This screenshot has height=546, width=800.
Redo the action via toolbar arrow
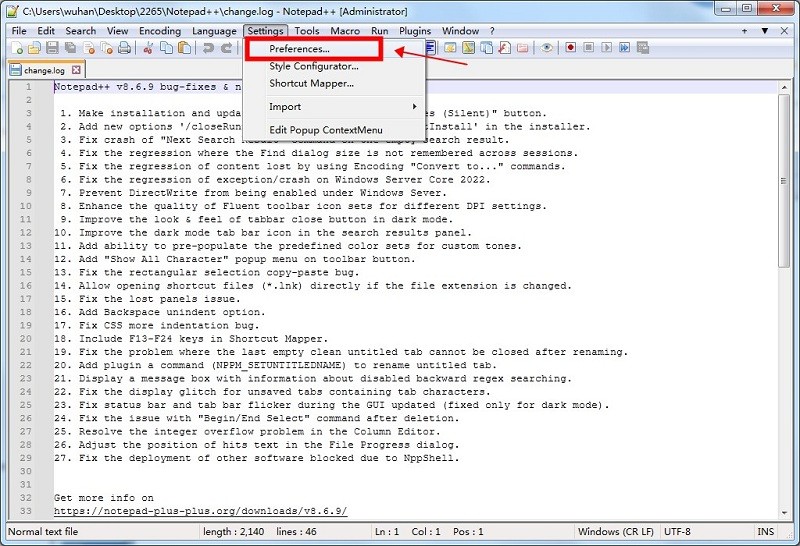pyautogui.click(x=226, y=48)
